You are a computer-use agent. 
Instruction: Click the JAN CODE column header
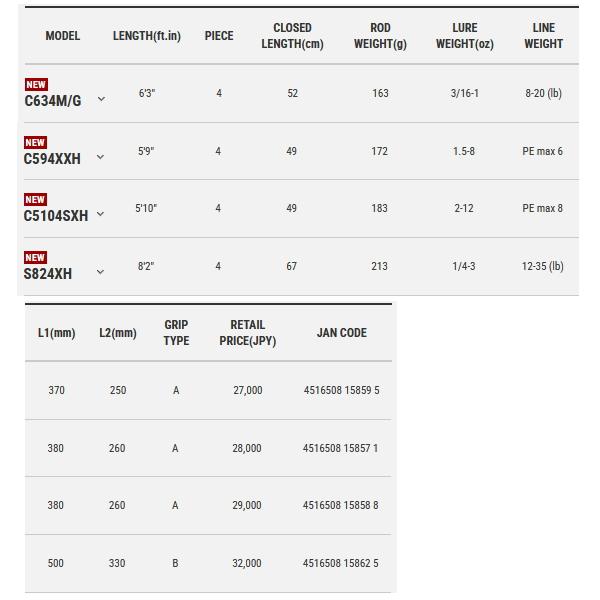point(342,333)
